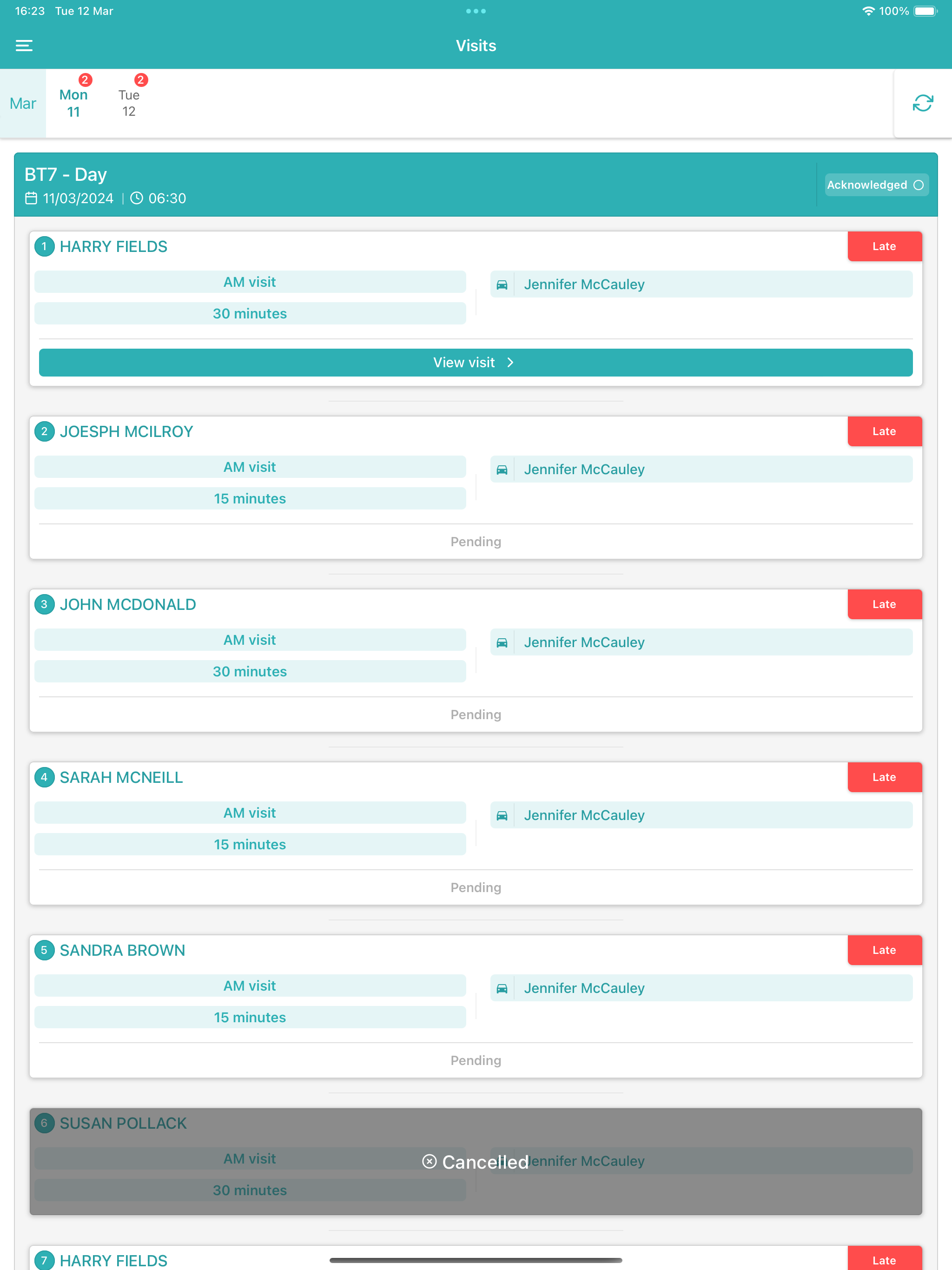This screenshot has height=1270, width=952.
Task: Open View visit for Harry Fields
Action: pyautogui.click(x=476, y=362)
